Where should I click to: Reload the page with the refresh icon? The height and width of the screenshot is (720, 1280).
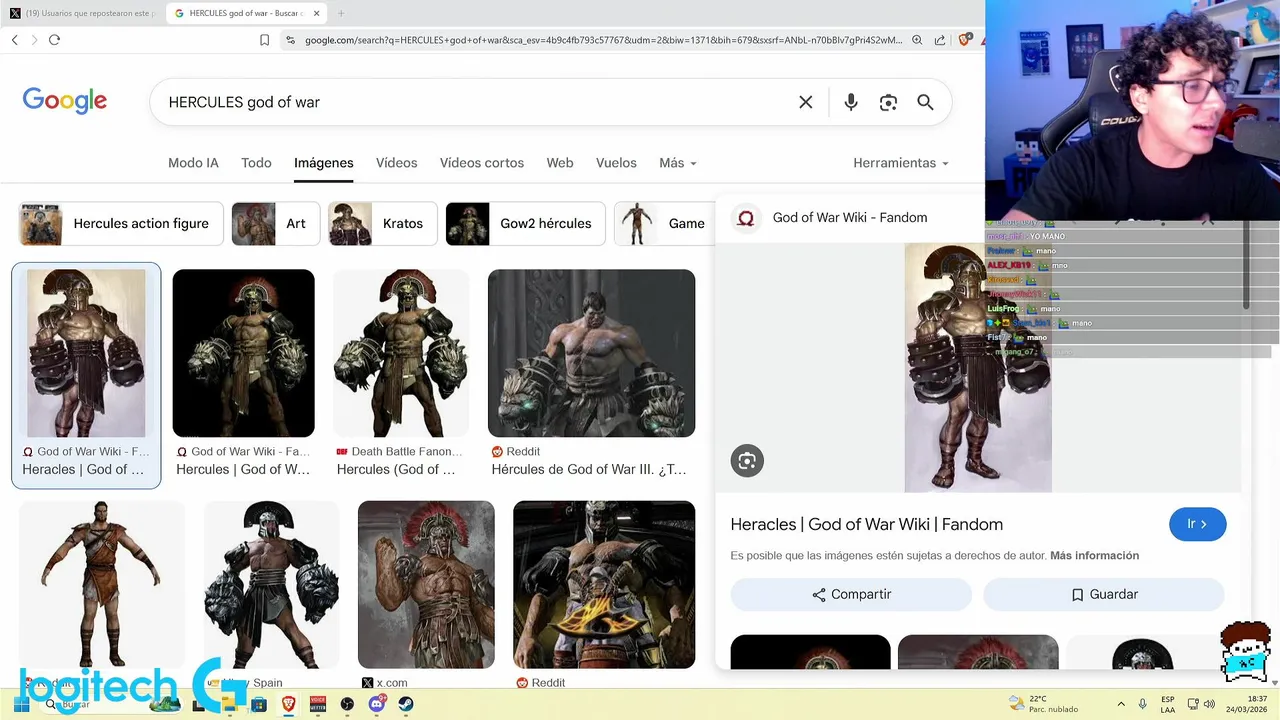click(x=54, y=40)
